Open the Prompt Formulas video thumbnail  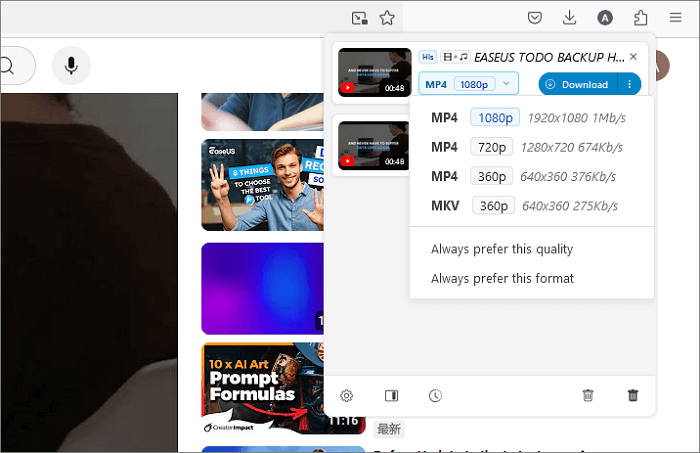[262, 386]
